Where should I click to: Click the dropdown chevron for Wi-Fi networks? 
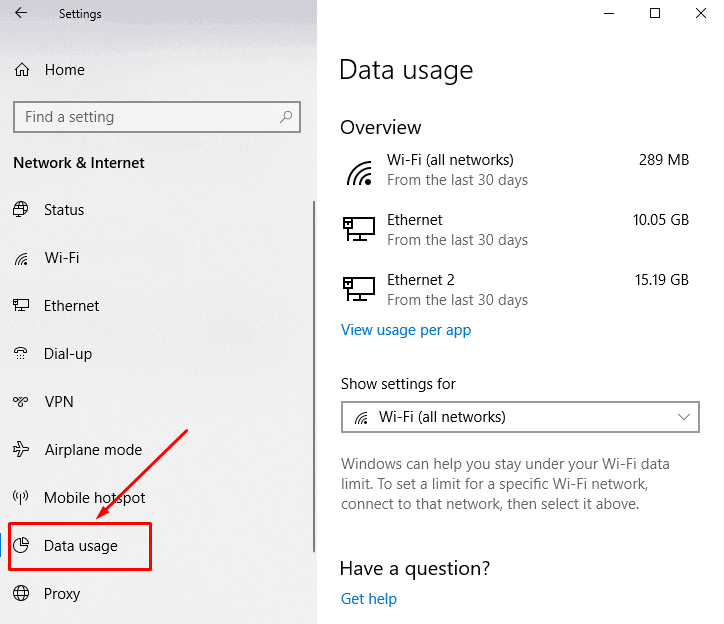pyautogui.click(x=684, y=417)
